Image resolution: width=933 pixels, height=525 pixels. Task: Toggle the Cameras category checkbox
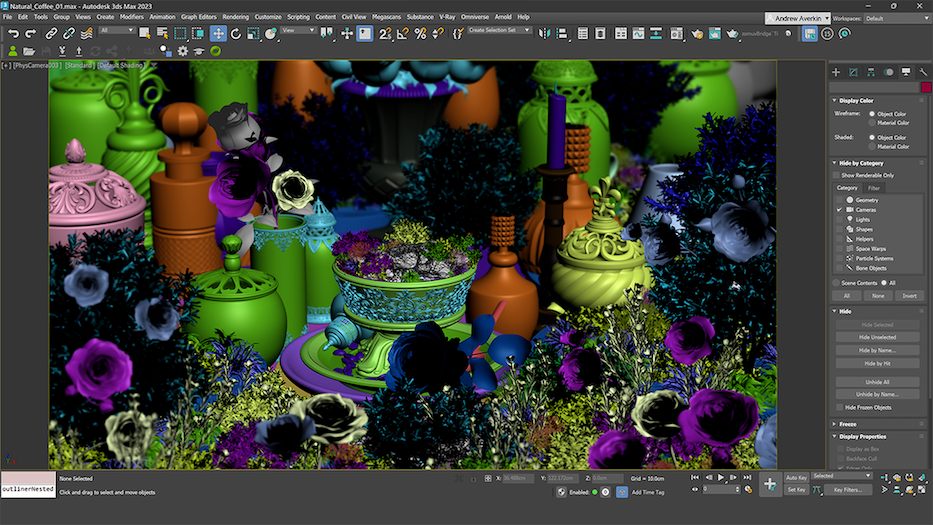click(x=840, y=209)
